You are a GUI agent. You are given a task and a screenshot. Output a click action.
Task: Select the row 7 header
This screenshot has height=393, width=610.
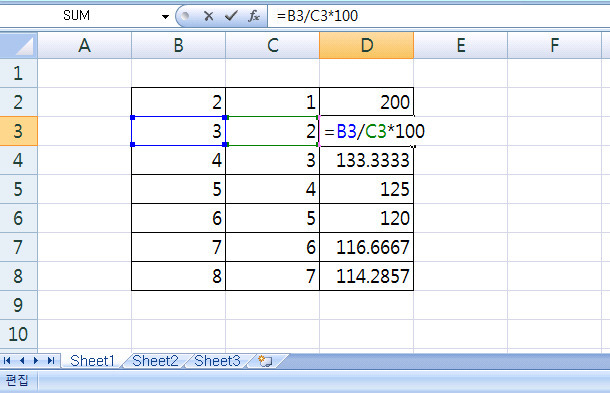(18, 247)
